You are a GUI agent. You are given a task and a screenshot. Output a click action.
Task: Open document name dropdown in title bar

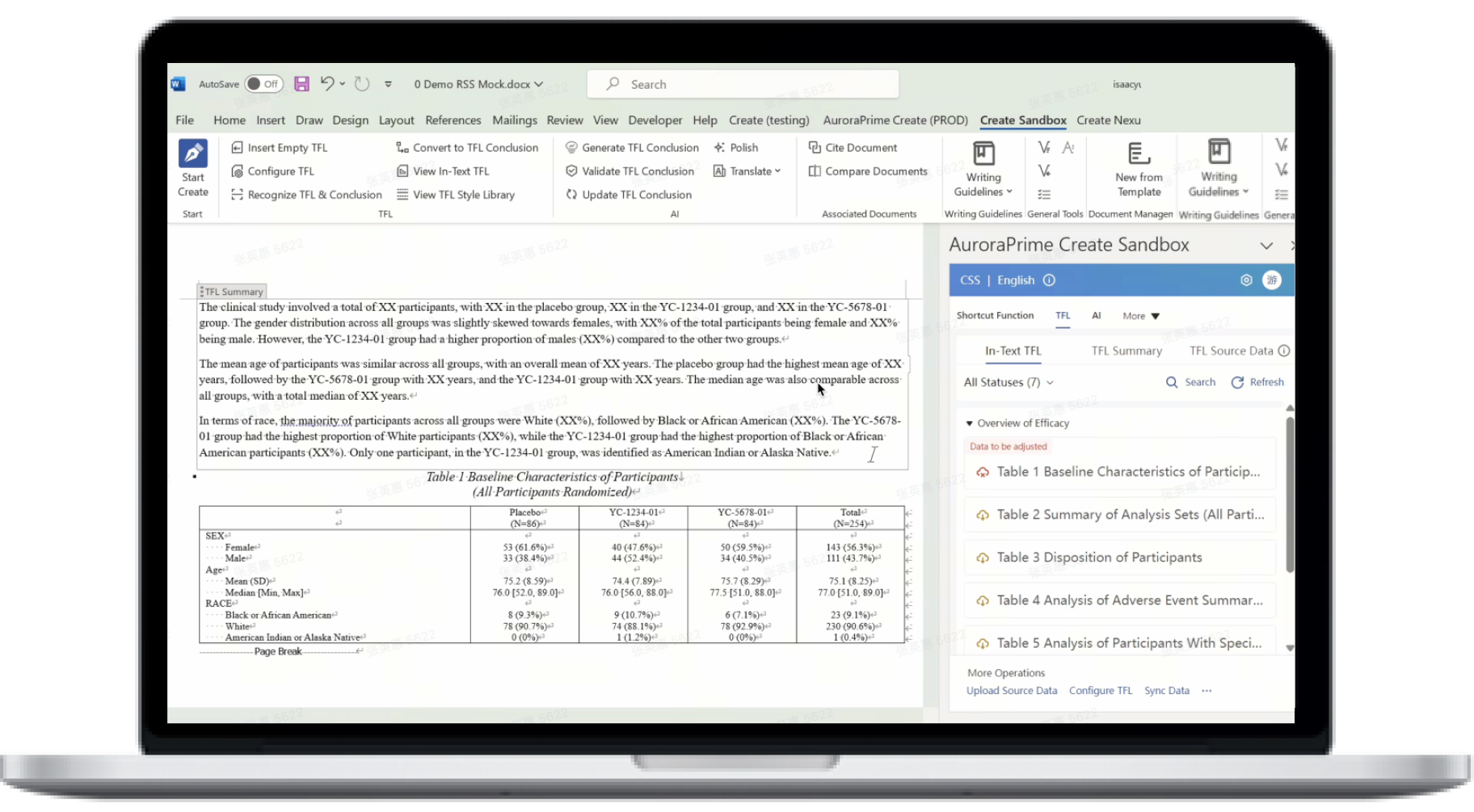click(x=539, y=84)
